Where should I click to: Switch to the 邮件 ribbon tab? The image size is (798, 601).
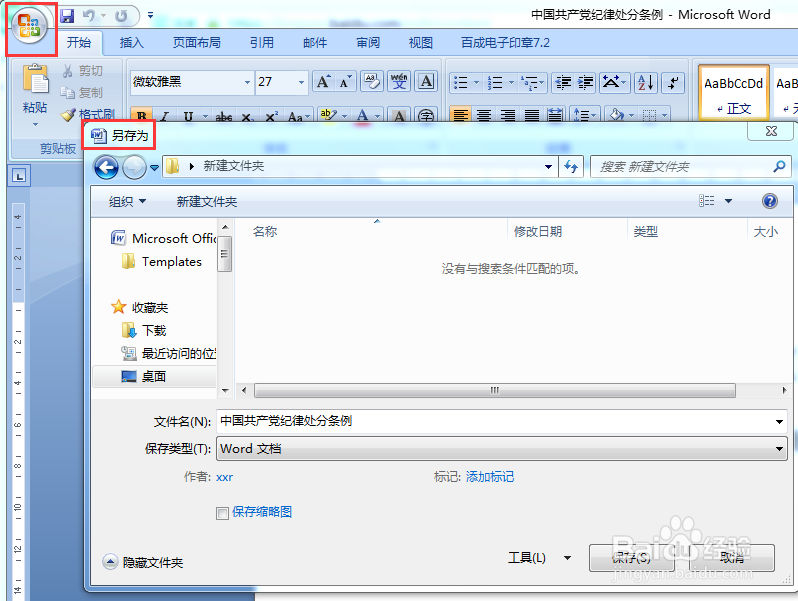click(315, 43)
